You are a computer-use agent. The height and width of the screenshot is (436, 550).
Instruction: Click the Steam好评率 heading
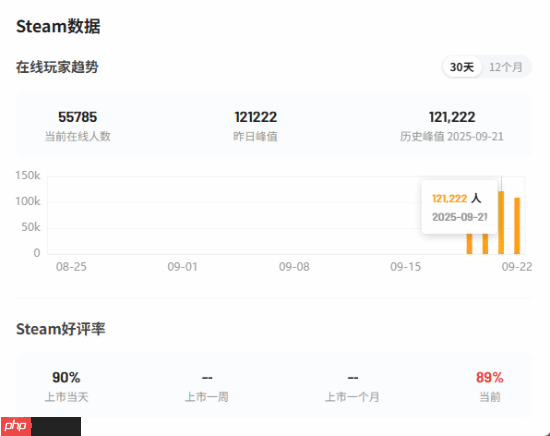click(60, 329)
